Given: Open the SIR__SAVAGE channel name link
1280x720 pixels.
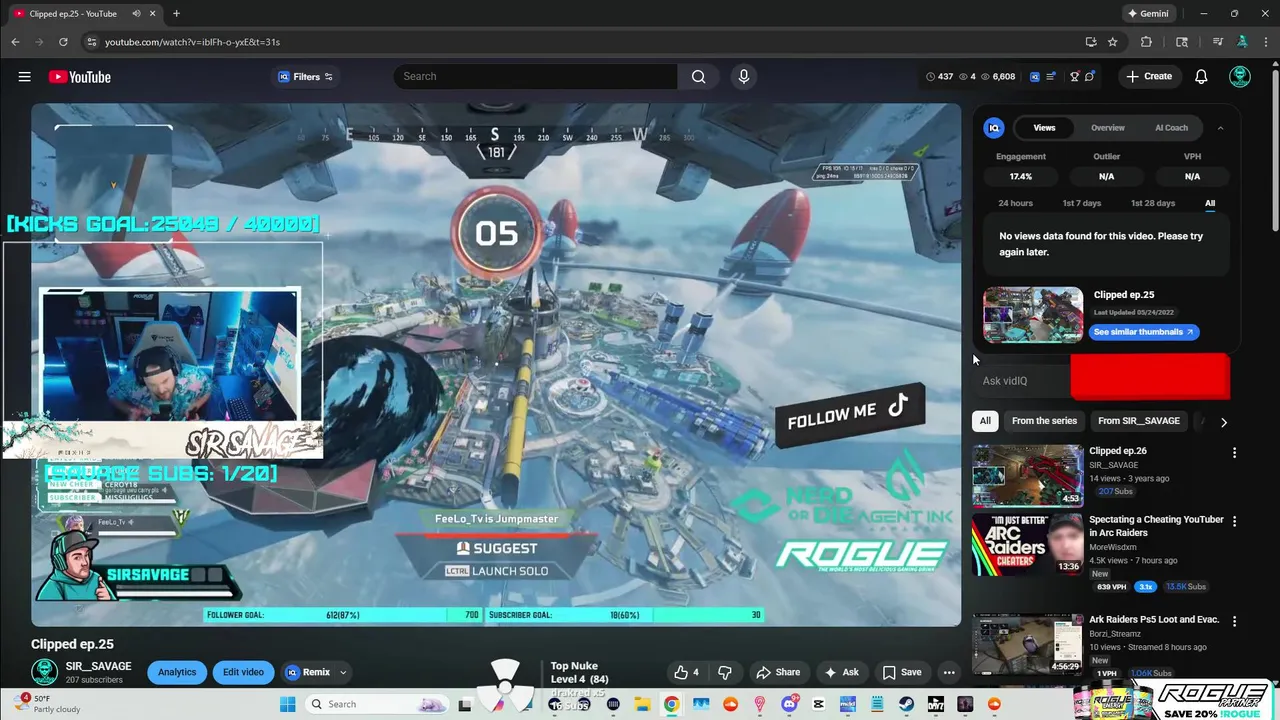Looking at the screenshot, I should [x=98, y=666].
